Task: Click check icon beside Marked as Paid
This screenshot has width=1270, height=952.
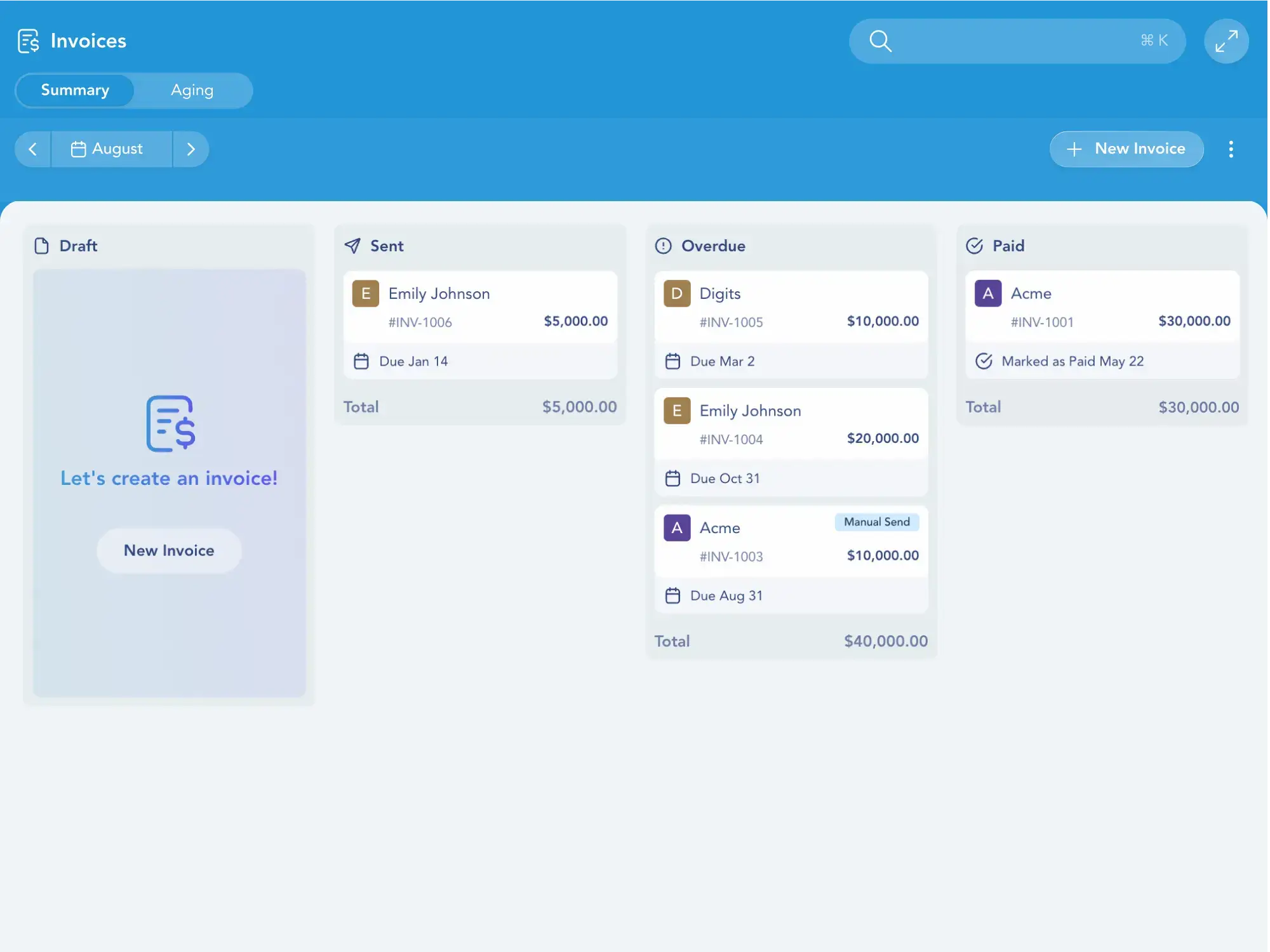Action: tap(984, 361)
